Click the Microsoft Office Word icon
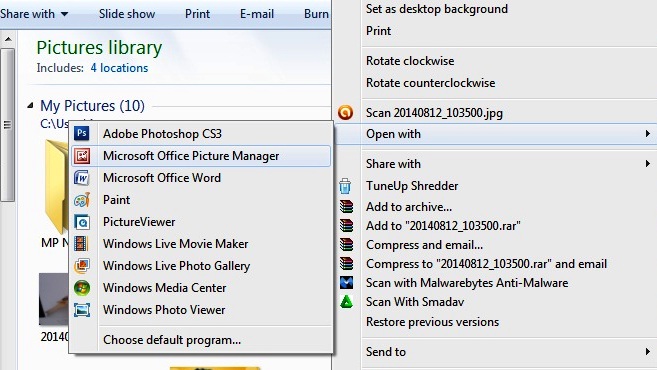The width and height of the screenshot is (657, 370). [82, 178]
